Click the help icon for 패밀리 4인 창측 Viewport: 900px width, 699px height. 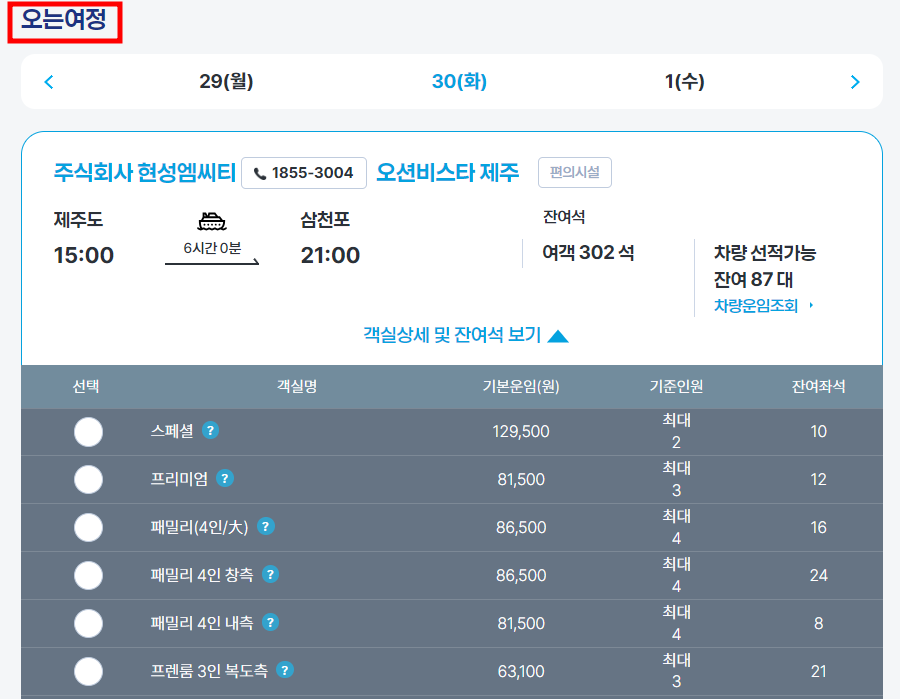point(270,575)
